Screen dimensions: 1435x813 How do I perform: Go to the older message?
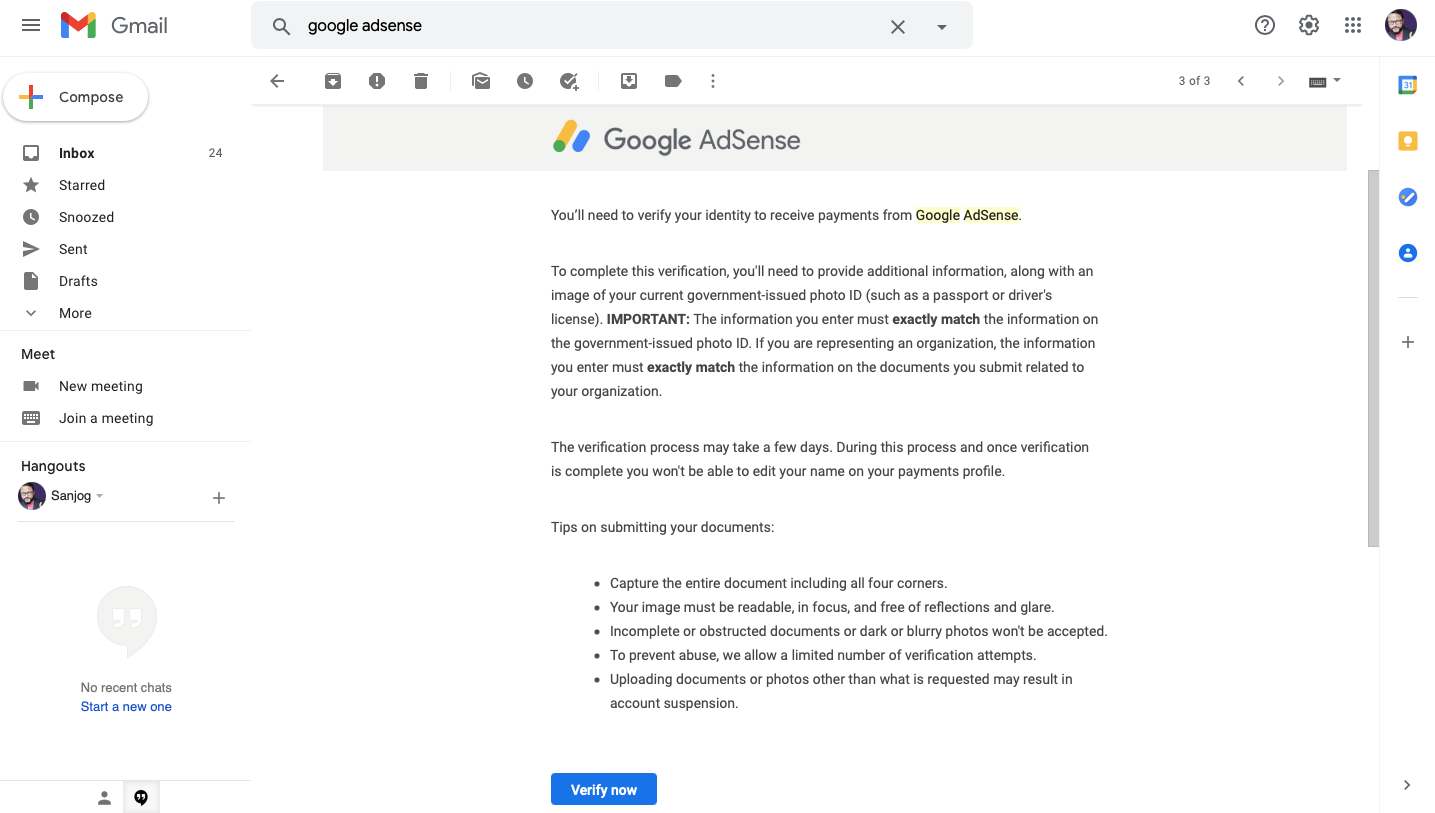pyautogui.click(x=1281, y=81)
